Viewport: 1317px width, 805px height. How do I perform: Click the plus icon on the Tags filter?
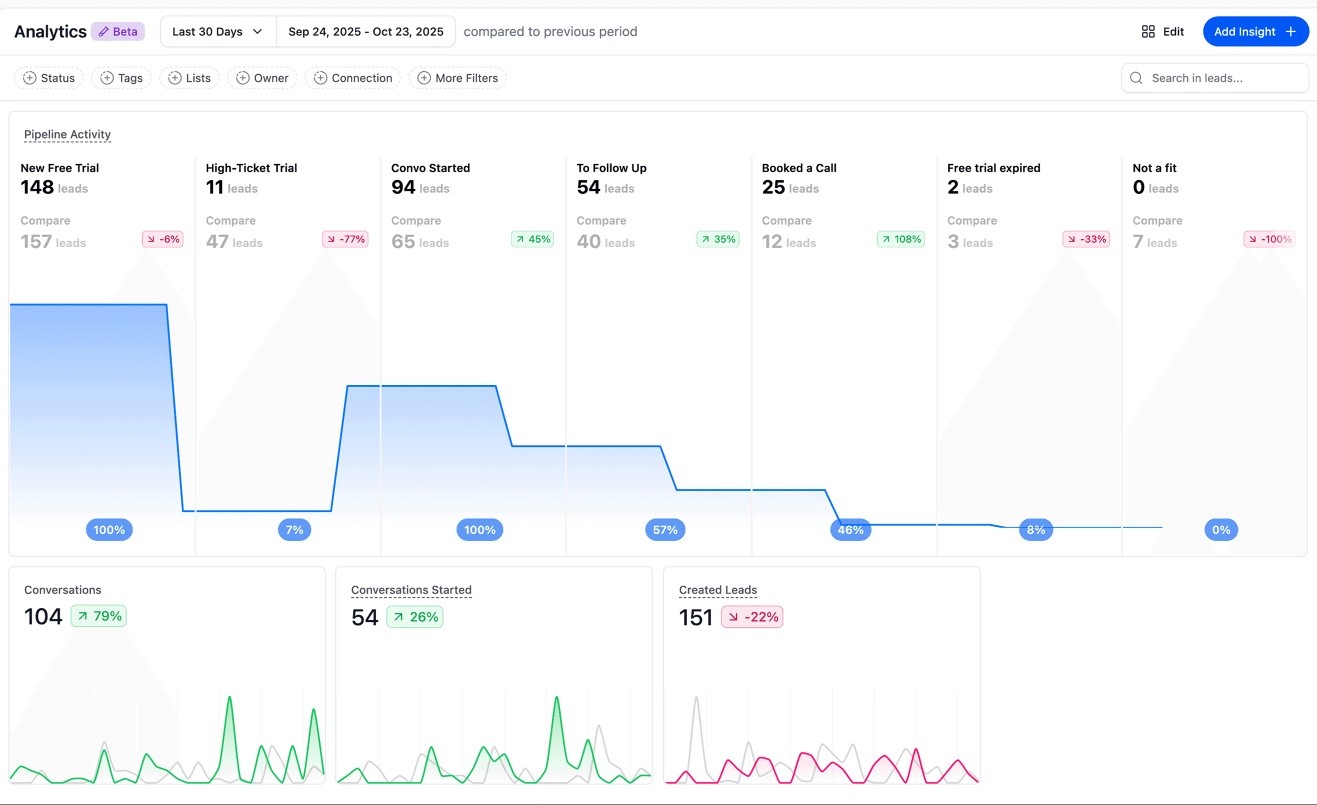pyautogui.click(x=106, y=78)
